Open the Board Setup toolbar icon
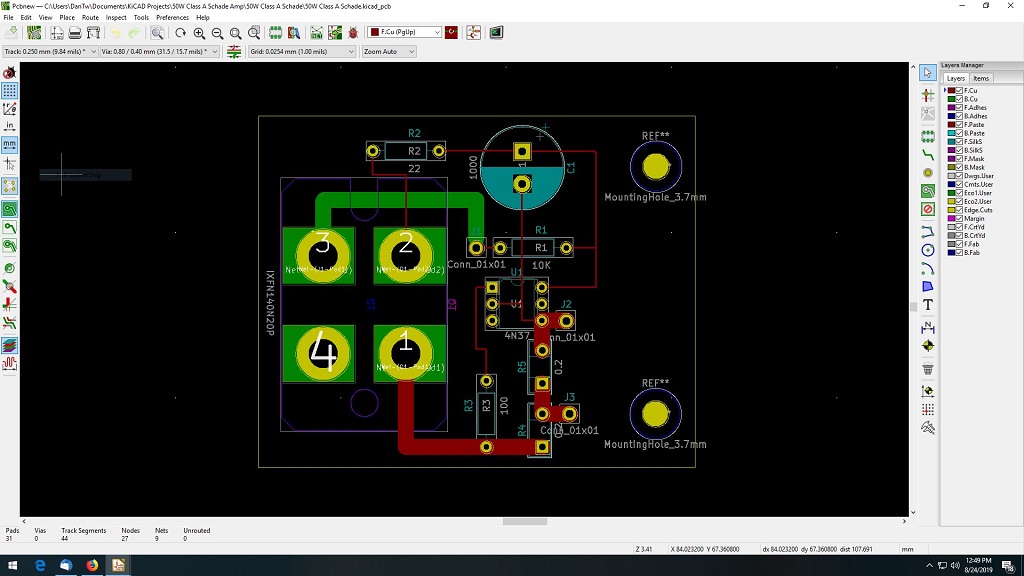 34,32
